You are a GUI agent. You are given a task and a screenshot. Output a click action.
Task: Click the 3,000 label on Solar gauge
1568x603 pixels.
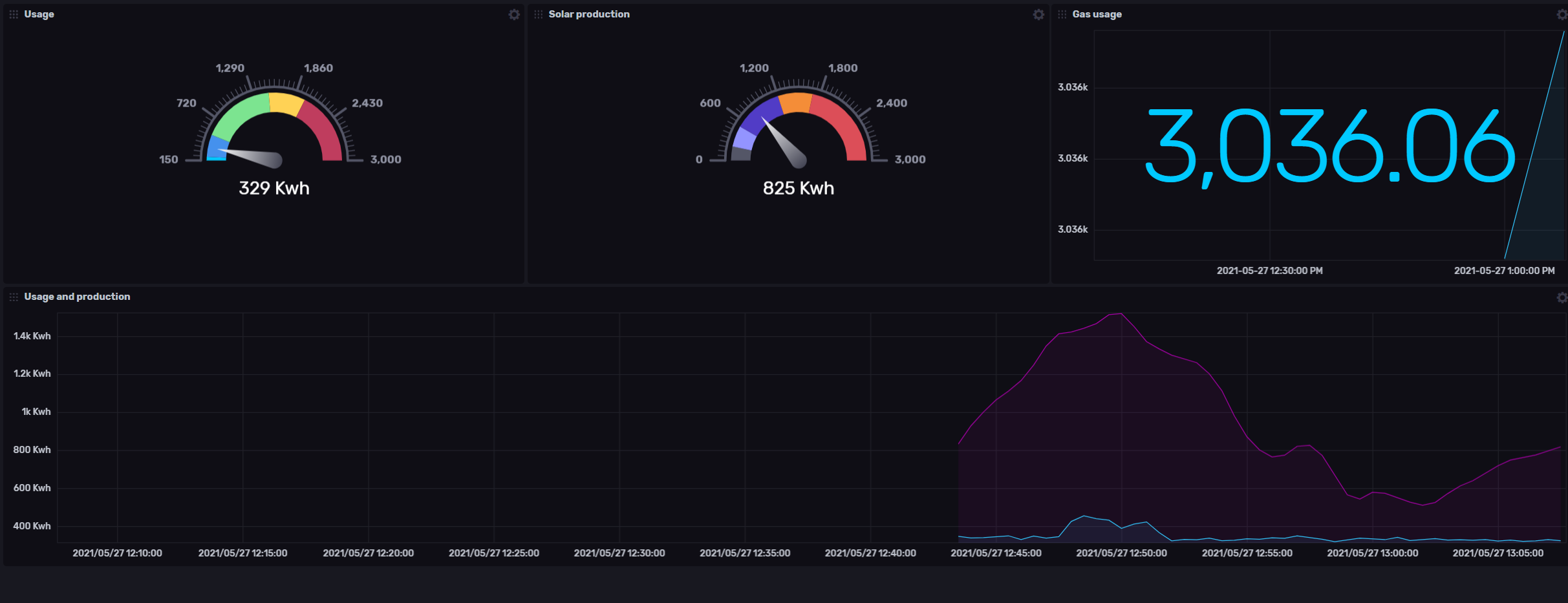[x=910, y=159]
